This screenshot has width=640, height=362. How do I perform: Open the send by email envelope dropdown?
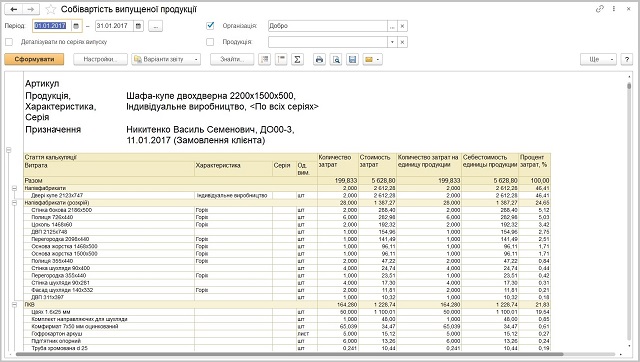[x=372, y=59]
